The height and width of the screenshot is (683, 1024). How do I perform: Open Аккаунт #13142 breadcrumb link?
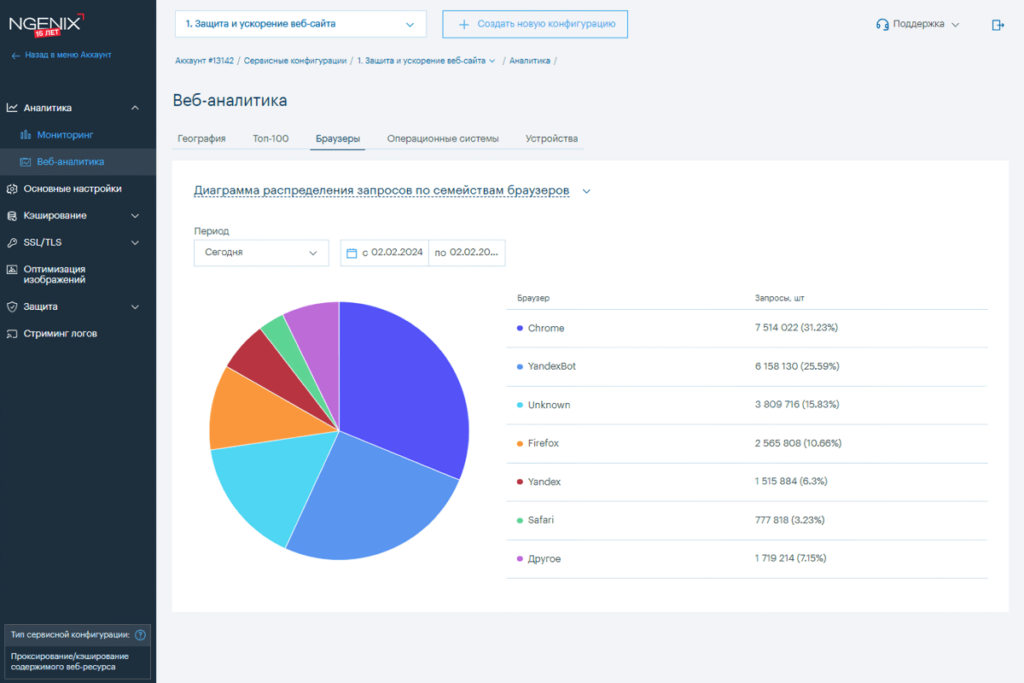[x=204, y=61]
